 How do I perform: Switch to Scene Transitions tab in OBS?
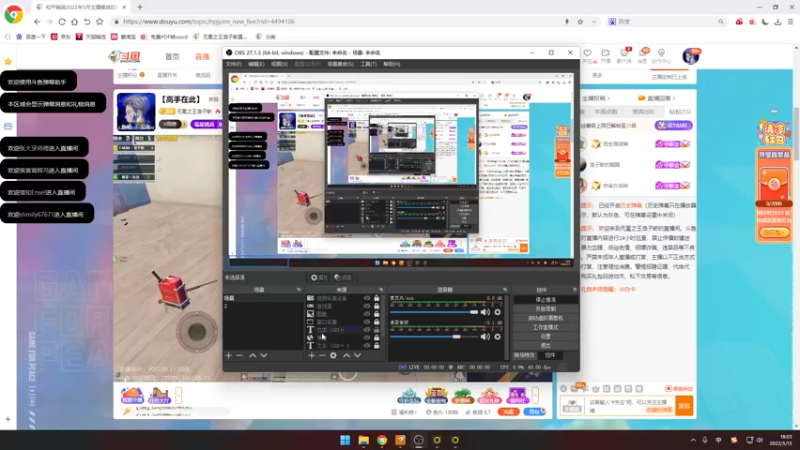tap(524, 355)
